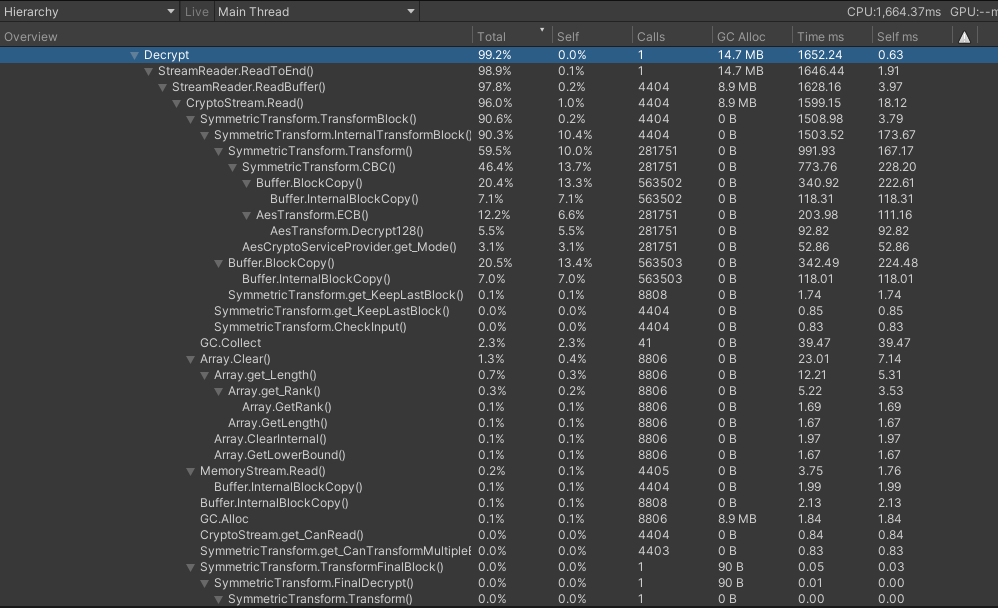Select GC.Collect row
This screenshot has width=998, height=608.
[x=499, y=343]
